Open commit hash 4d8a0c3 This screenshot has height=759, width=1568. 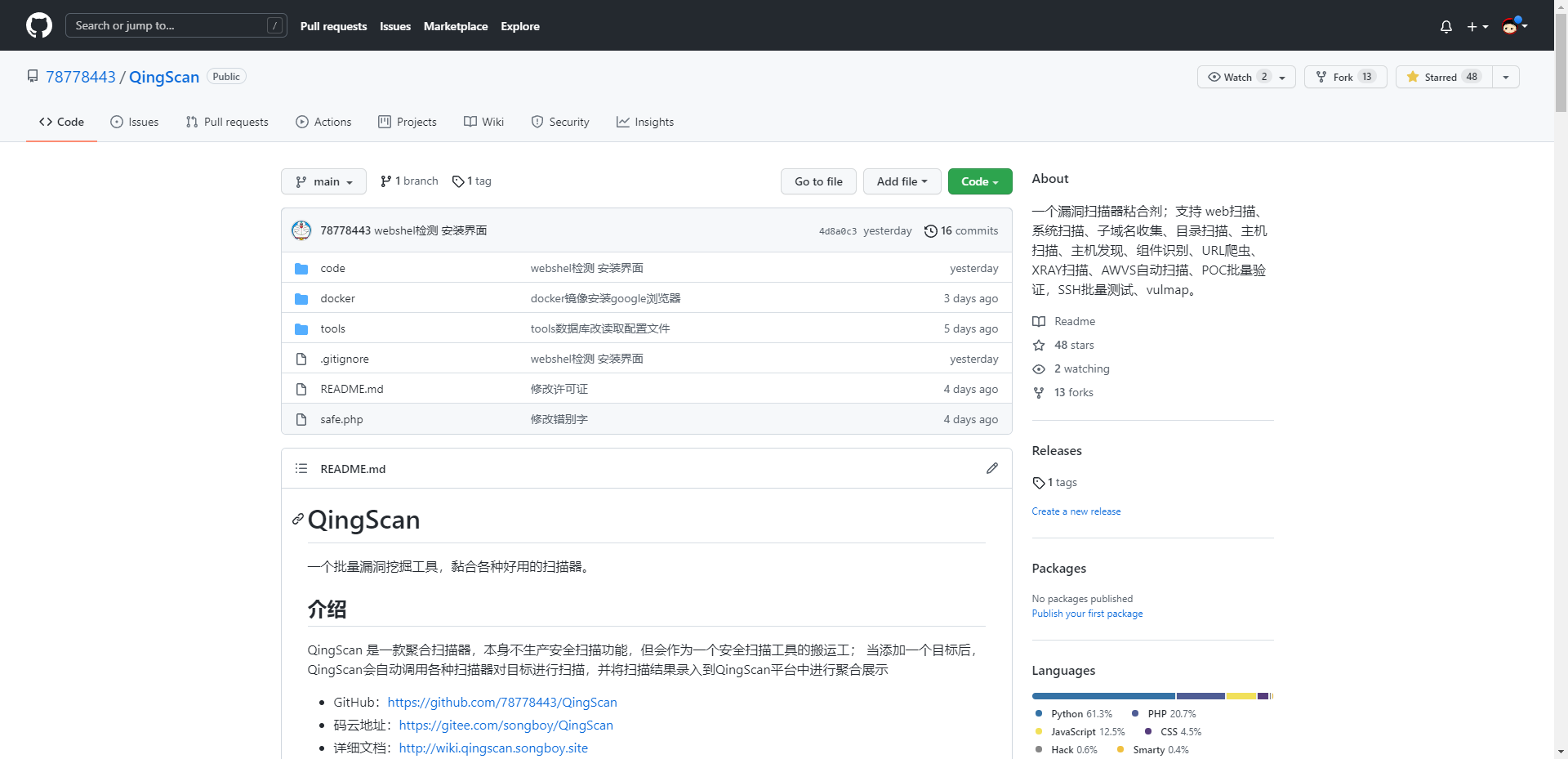[838, 231]
